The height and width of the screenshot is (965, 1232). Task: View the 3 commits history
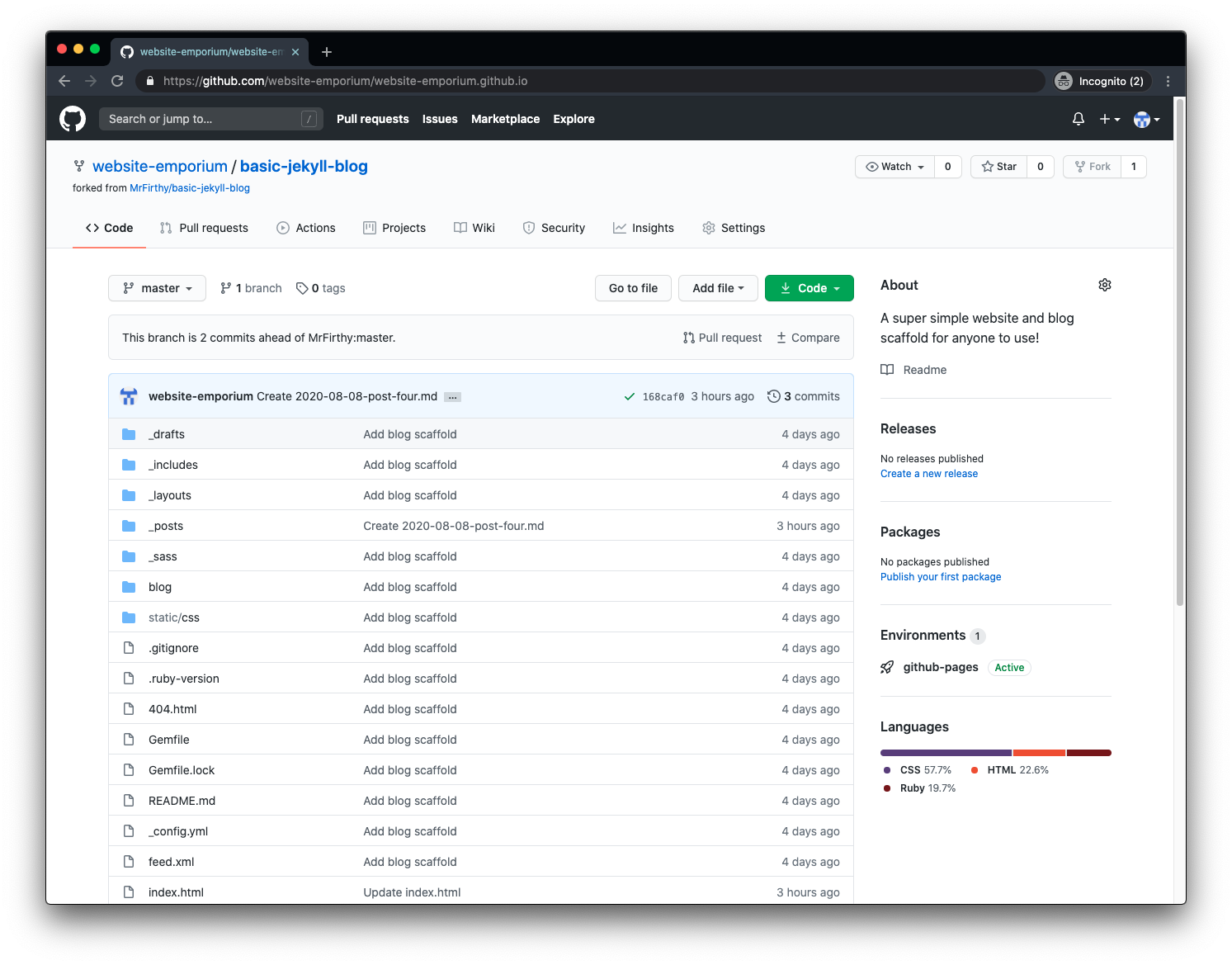804,396
